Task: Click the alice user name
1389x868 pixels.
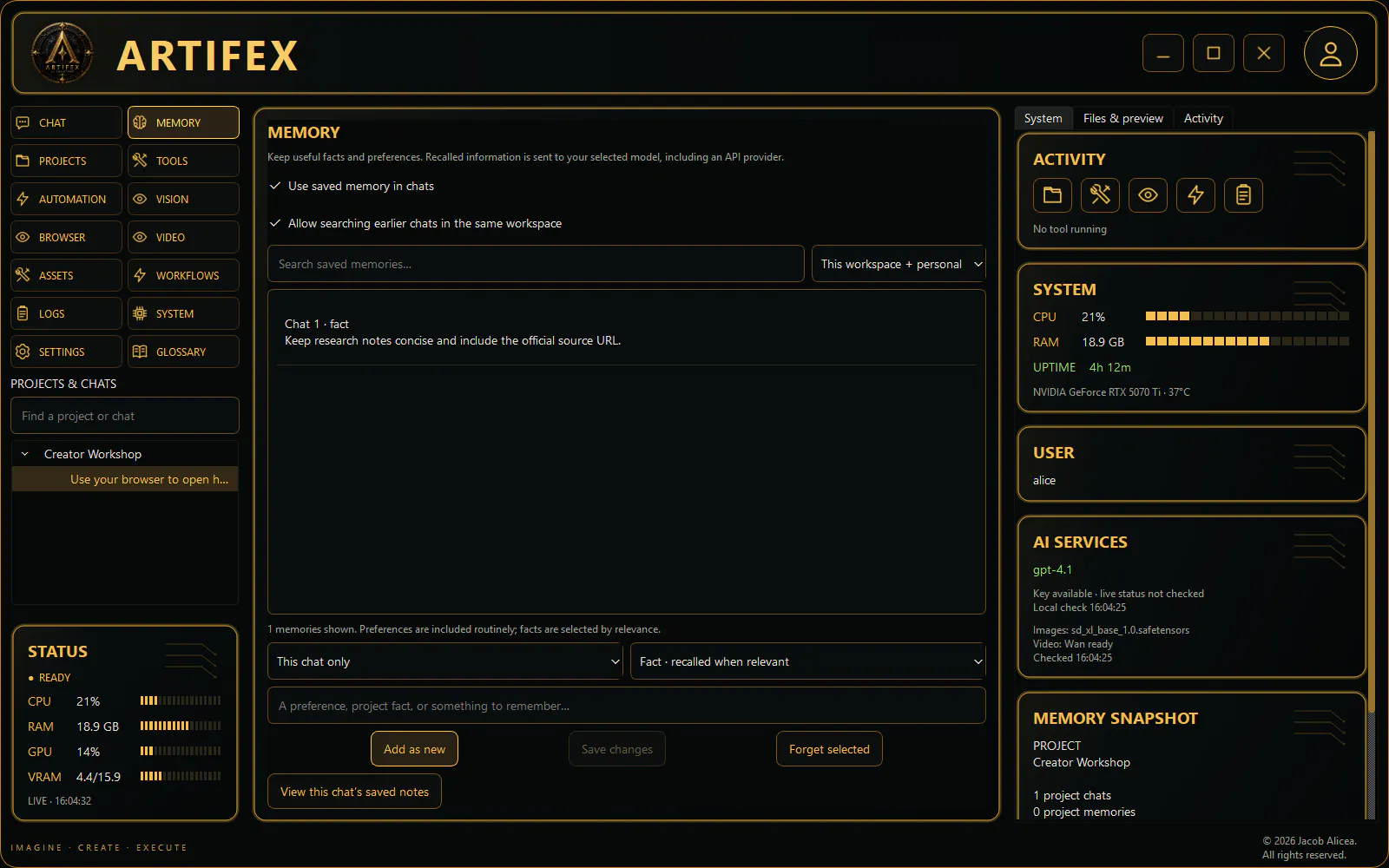Action: (1044, 480)
